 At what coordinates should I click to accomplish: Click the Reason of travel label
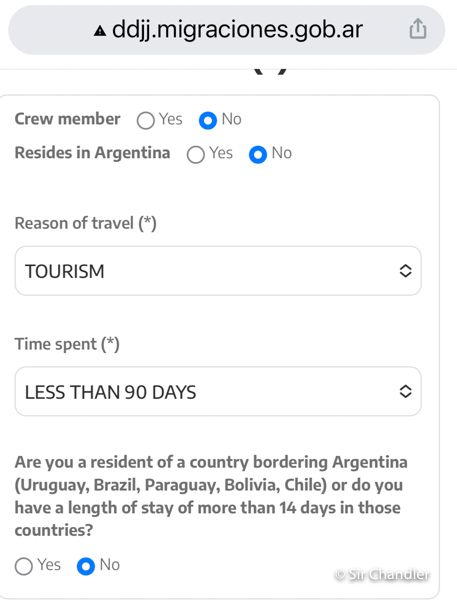click(x=85, y=223)
